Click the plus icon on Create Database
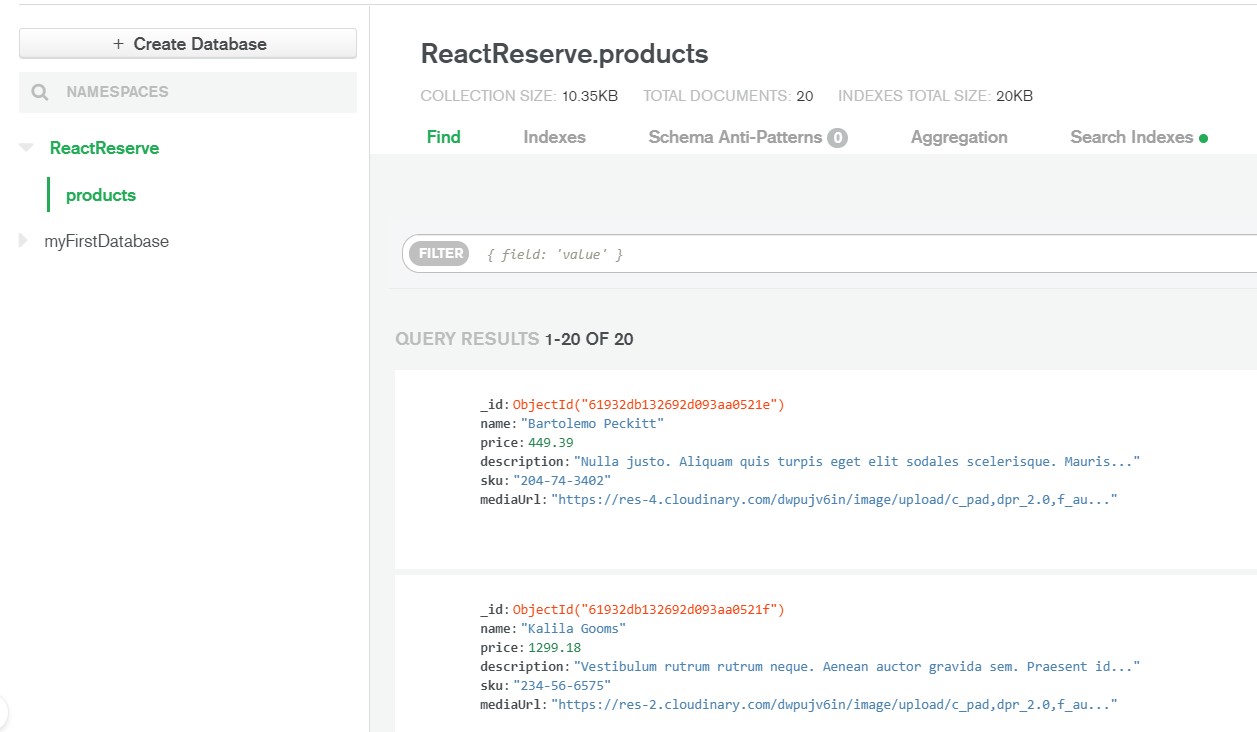Screen dimensions: 1257x732 point(119,44)
